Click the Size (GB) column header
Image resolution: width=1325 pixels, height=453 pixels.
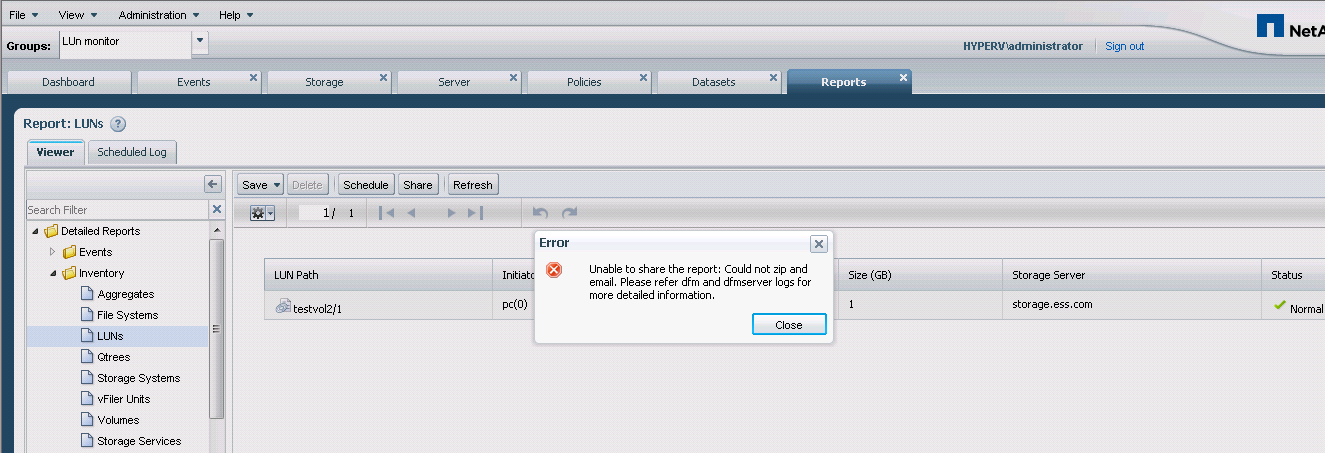click(920, 275)
